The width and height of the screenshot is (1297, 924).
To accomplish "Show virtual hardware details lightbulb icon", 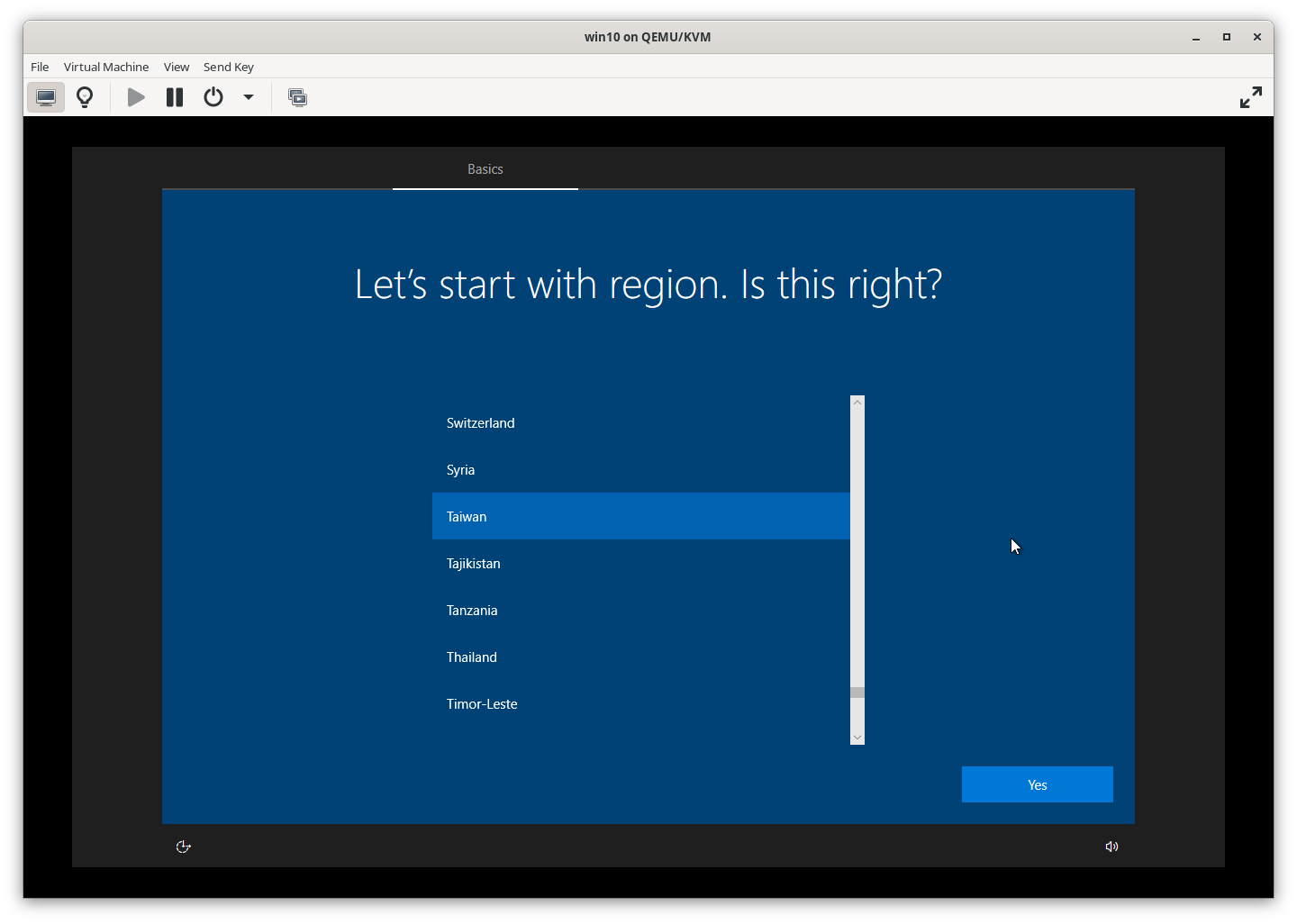I will coord(85,97).
